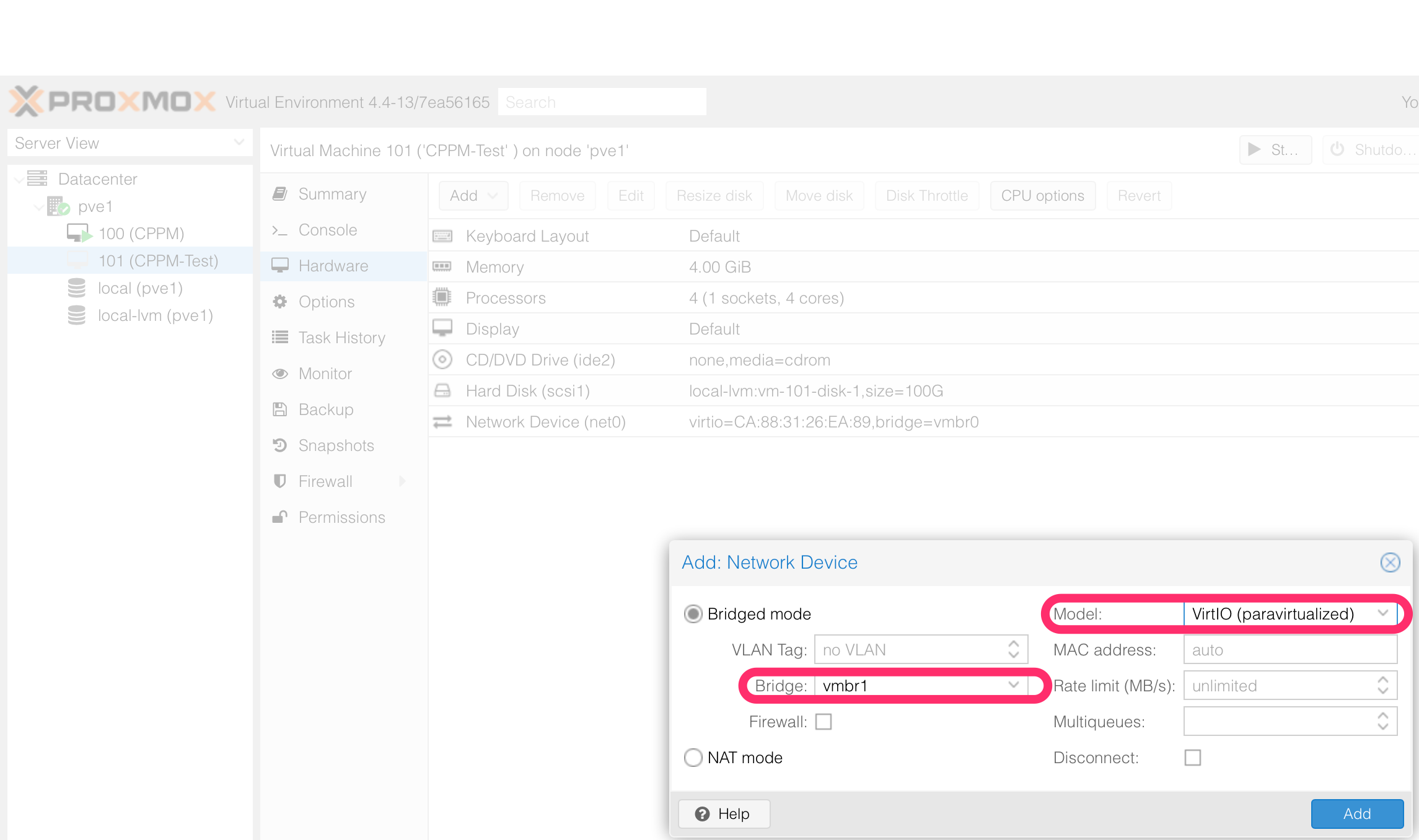This screenshot has width=1419, height=840.
Task: Click the Help button
Action: [x=724, y=813]
